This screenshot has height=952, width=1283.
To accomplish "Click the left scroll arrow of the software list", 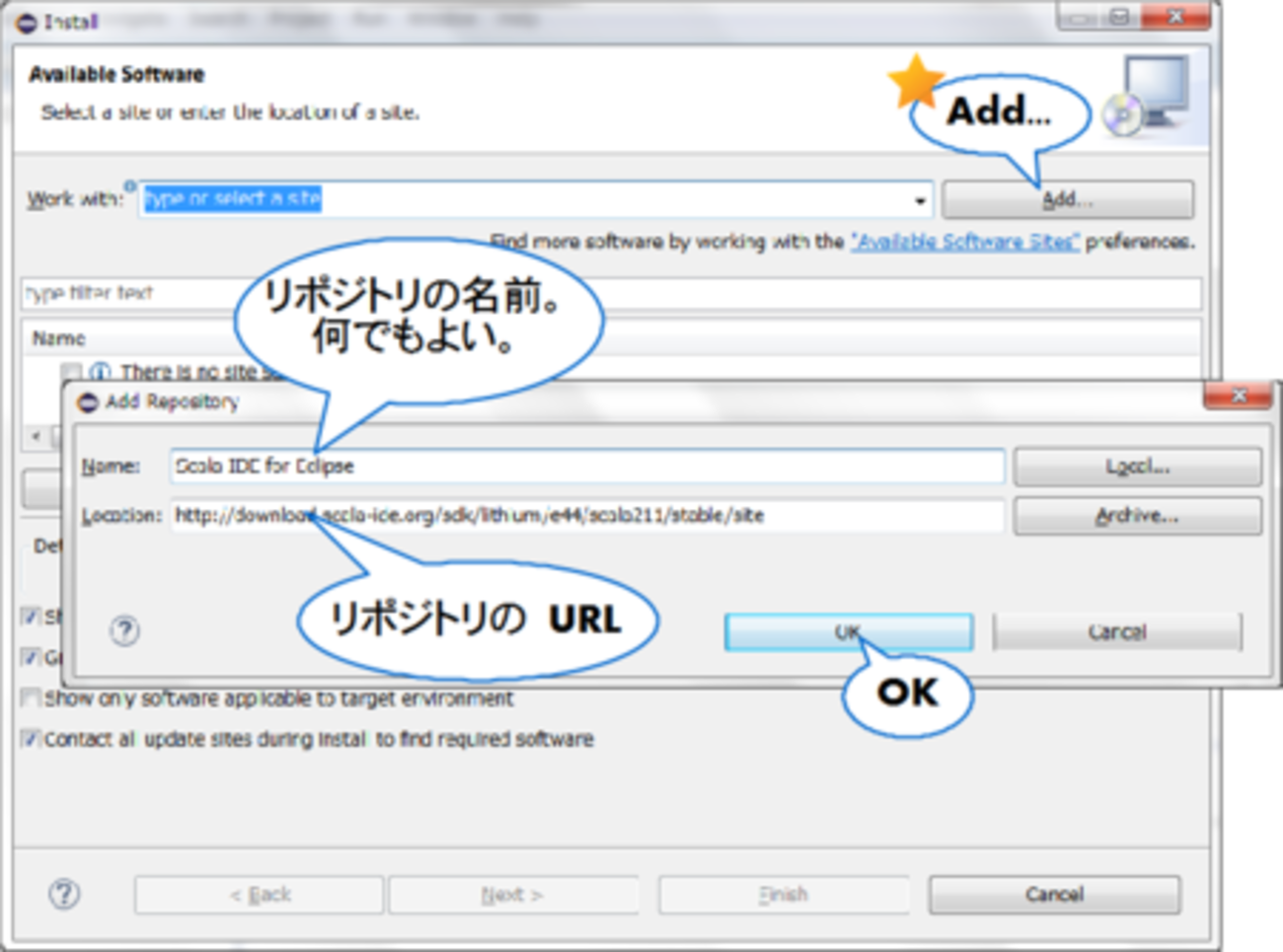I will [37, 435].
